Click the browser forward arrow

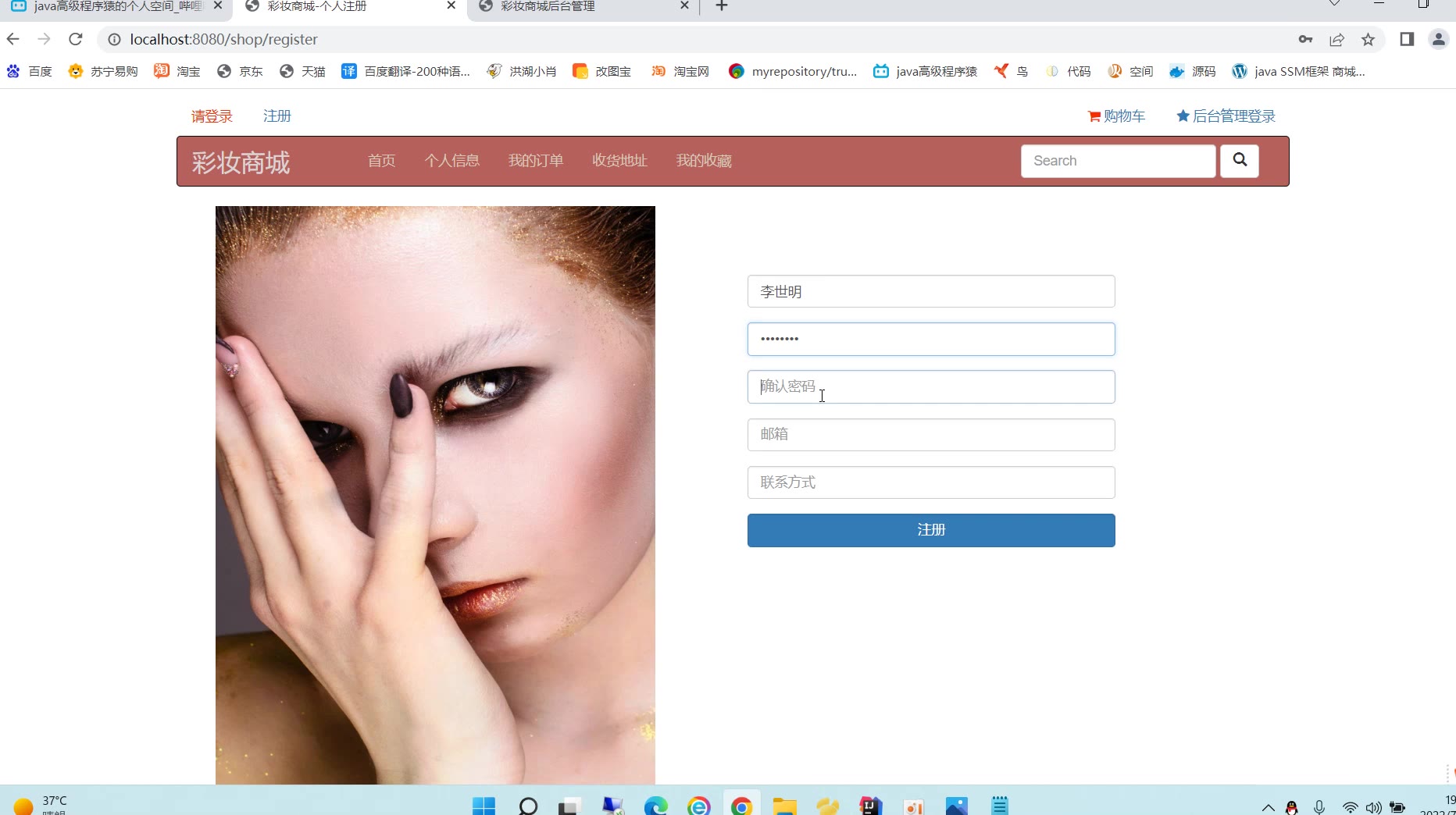tap(44, 39)
